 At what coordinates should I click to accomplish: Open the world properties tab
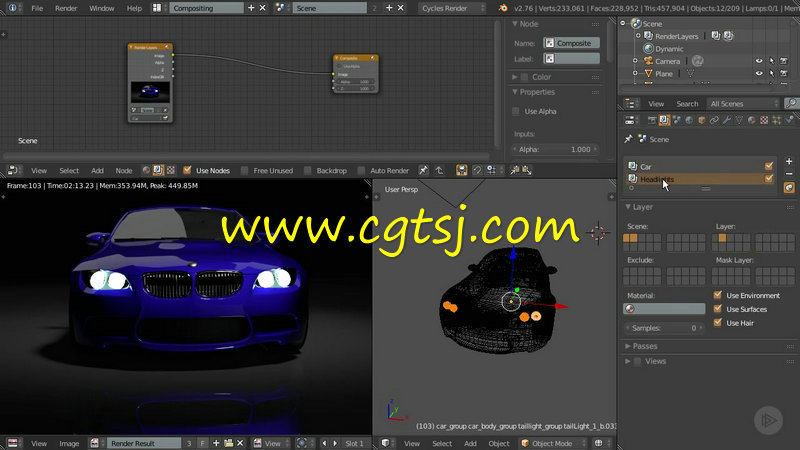(689, 120)
